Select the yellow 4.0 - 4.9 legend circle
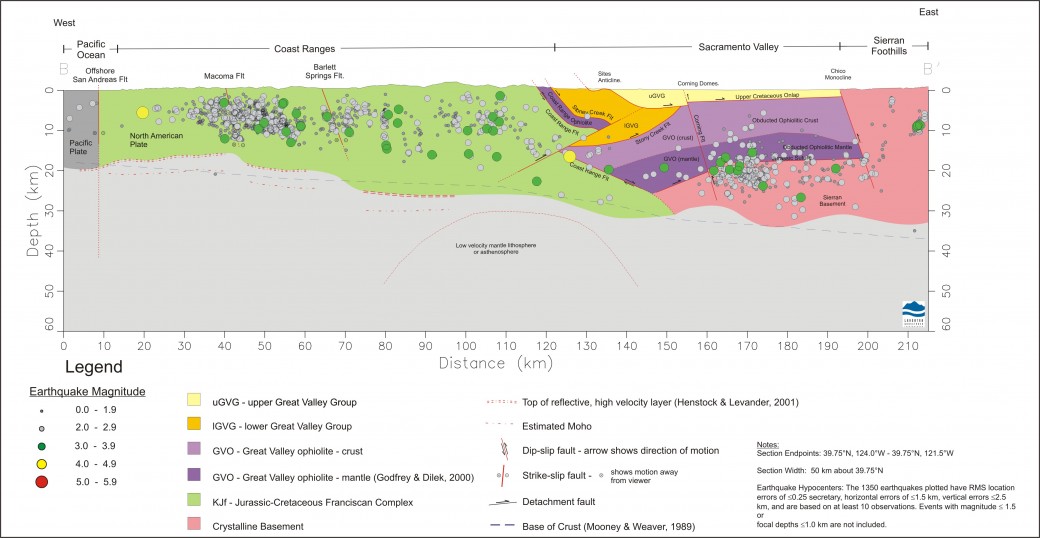 click(41, 464)
